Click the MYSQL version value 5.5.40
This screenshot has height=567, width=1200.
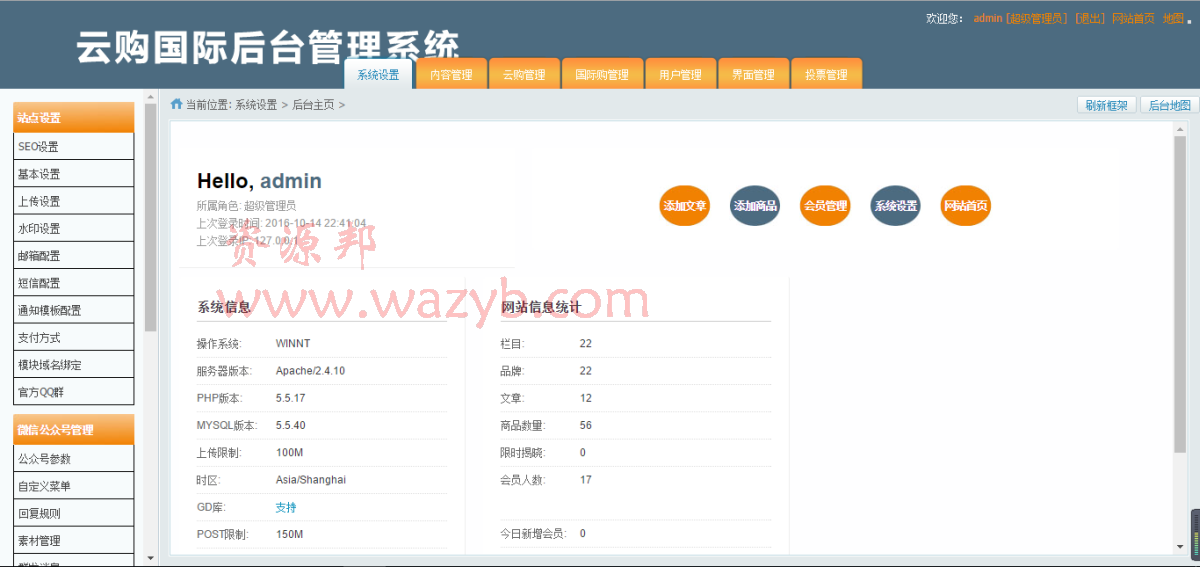(x=290, y=425)
